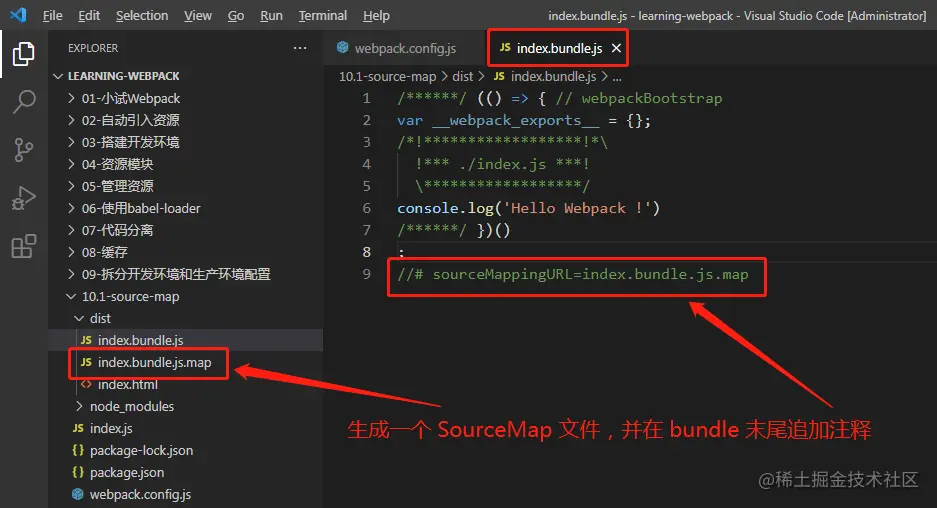Click webpack icon of webpack.config.js in tree
The height and width of the screenshot is (508, 937).
pyautogui.click(x=78, y=494)
